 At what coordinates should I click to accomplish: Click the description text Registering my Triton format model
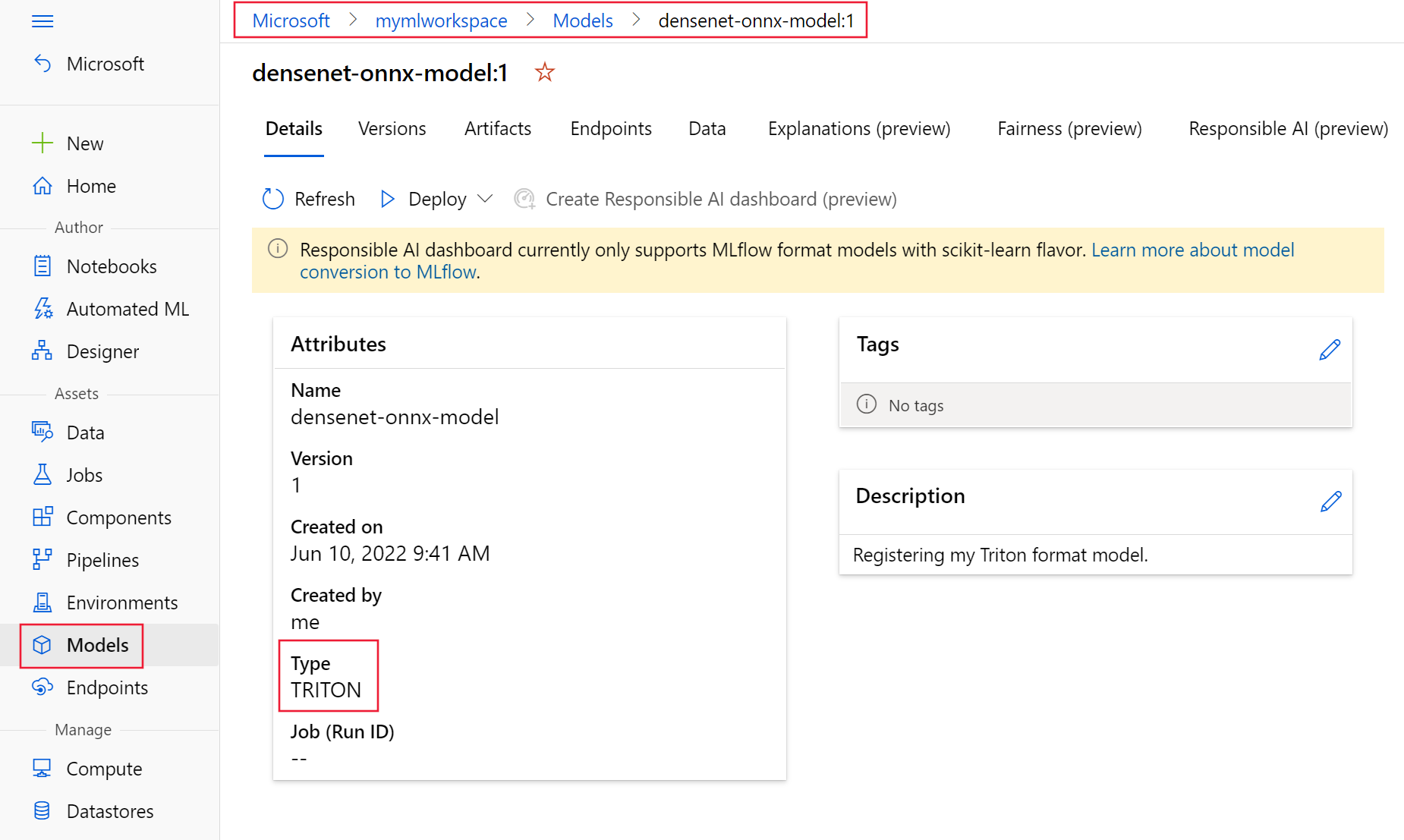(1000, 555)
